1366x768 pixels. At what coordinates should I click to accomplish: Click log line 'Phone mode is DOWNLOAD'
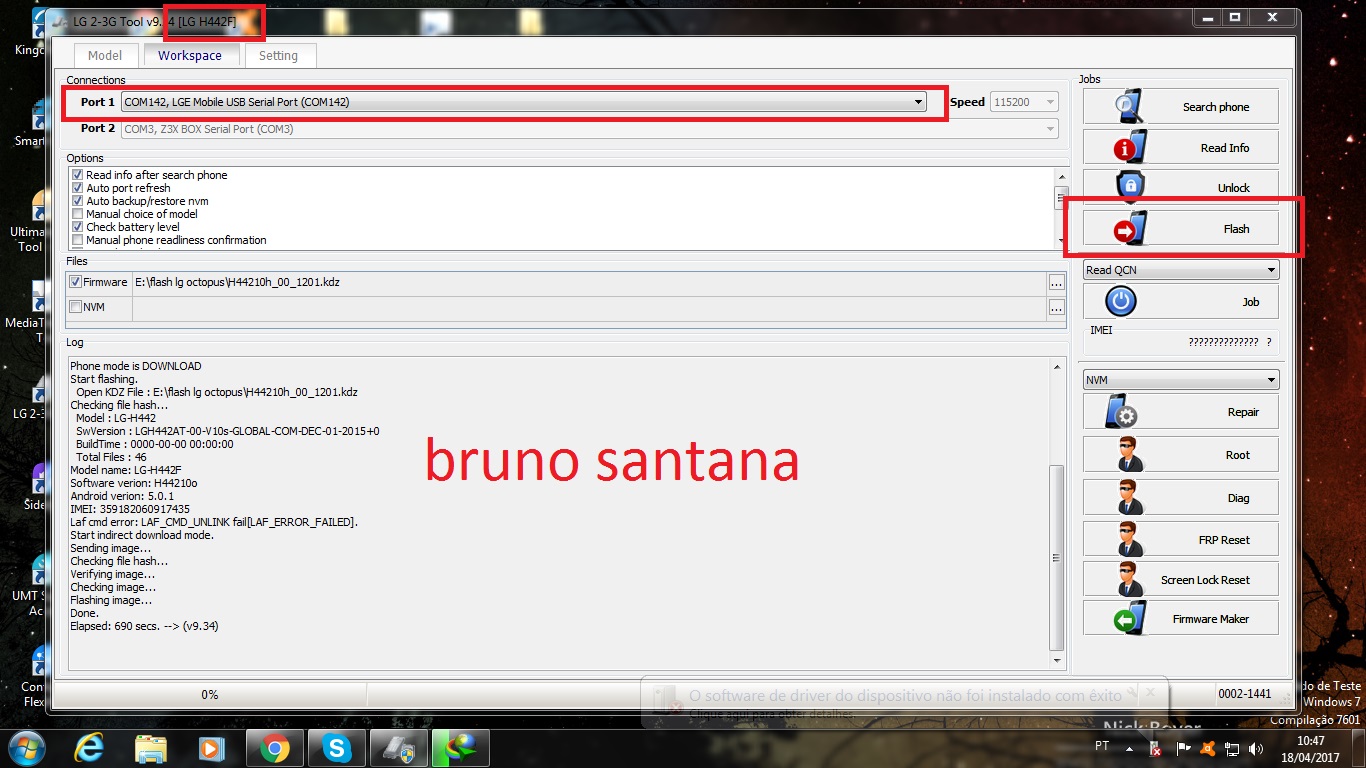tap(136, 366)
